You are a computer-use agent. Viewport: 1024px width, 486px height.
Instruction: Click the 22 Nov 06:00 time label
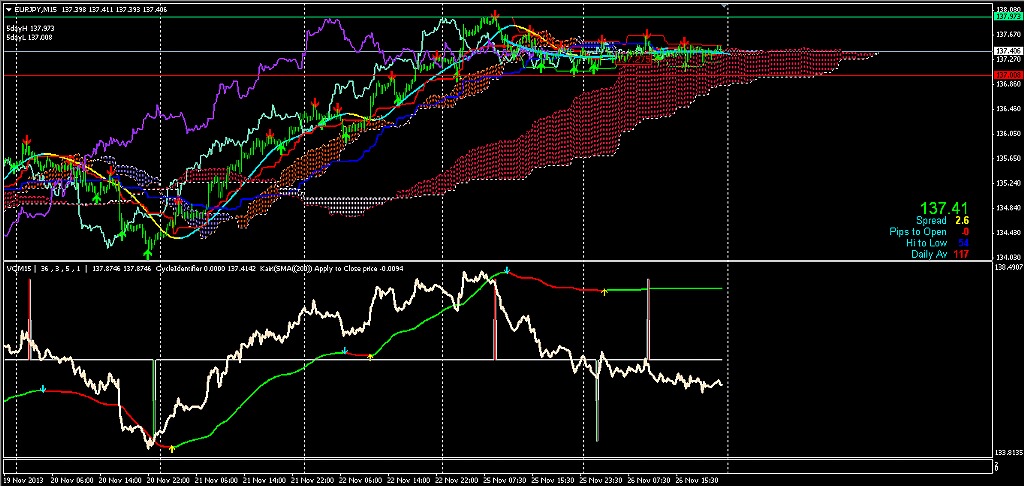[361, 480]
